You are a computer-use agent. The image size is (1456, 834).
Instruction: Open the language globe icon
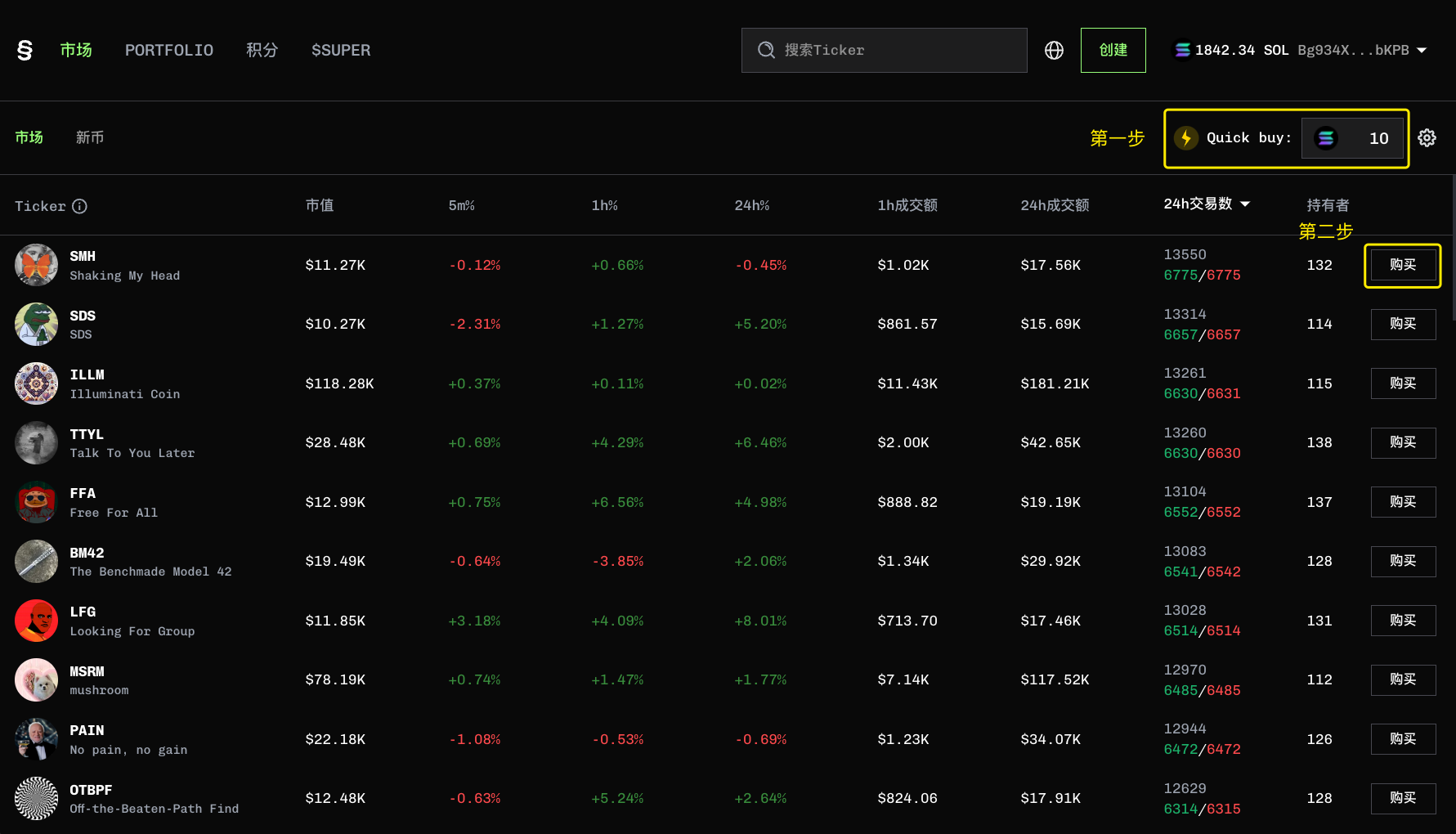pyautogui.click(x=1054, y=51)
